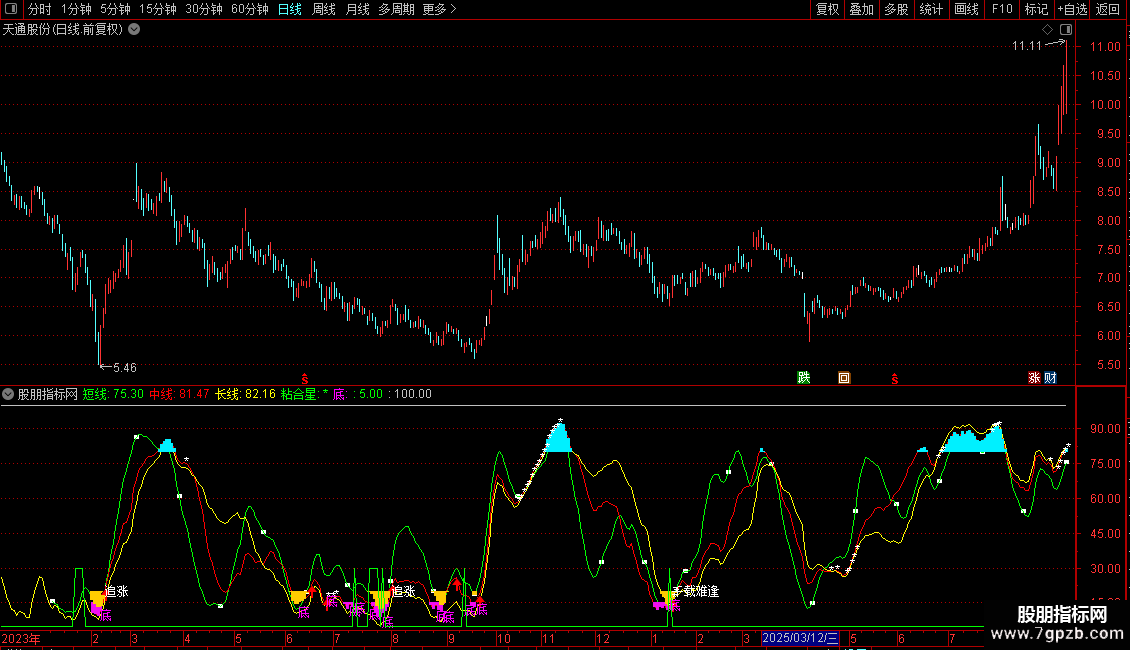The width and height of the screenshot is (1130, 650).
Task: Click the red 涨 marker icon
Action: pos(1034,378)
